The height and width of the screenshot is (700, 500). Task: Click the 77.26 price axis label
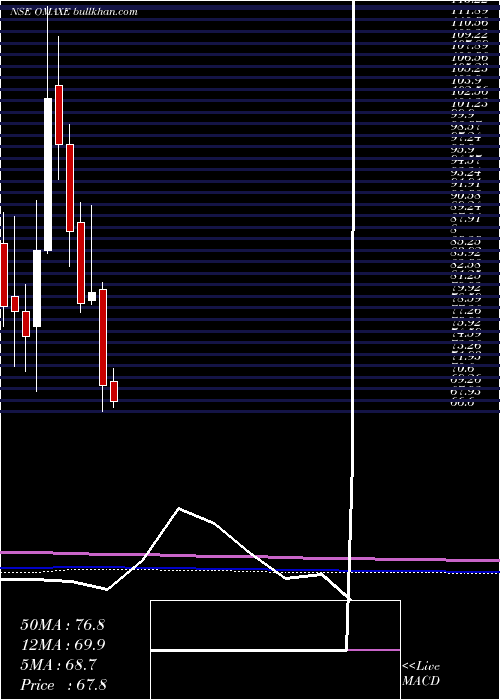[467, 310]
